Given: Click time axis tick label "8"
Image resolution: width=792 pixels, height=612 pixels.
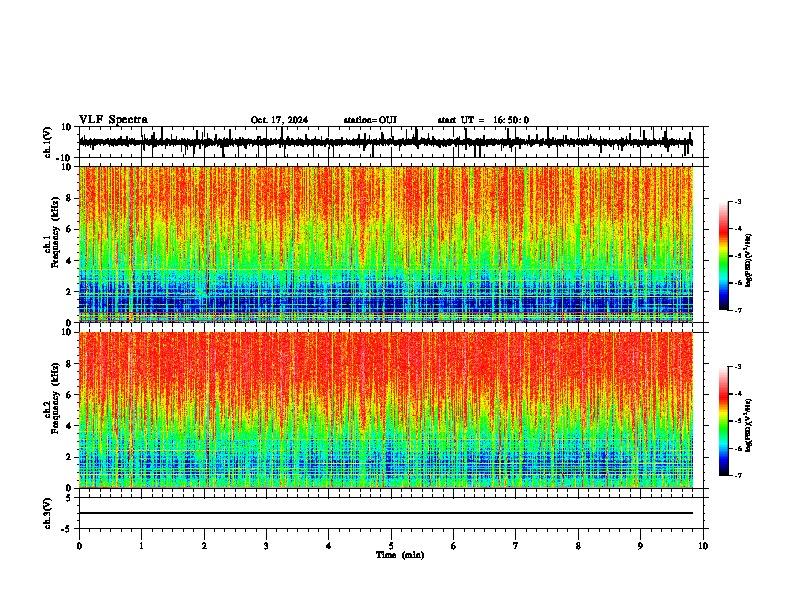Looking at the screenshot, I should tap(578, 546).
